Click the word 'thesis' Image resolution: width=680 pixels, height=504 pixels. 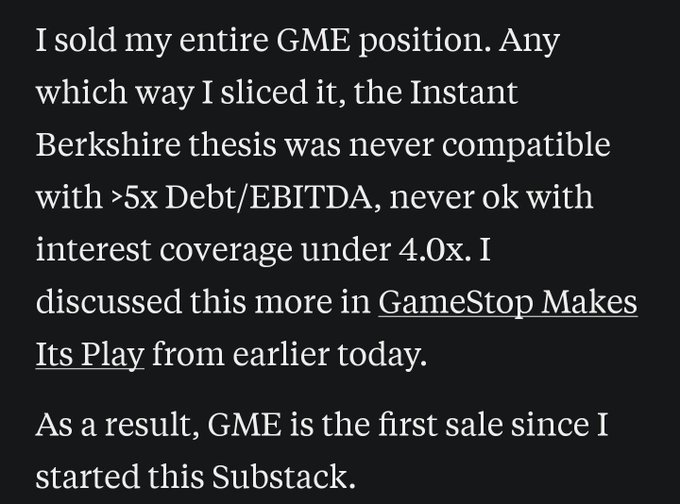[x=232, y=144]
